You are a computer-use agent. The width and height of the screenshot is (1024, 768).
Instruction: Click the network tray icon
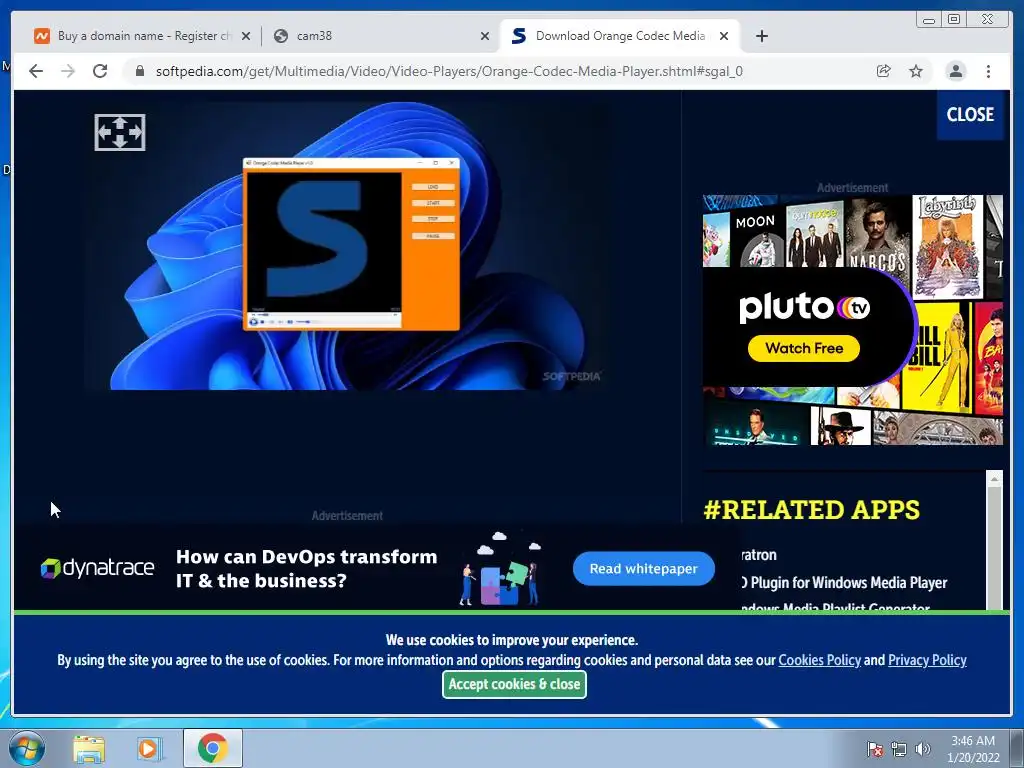899,749
